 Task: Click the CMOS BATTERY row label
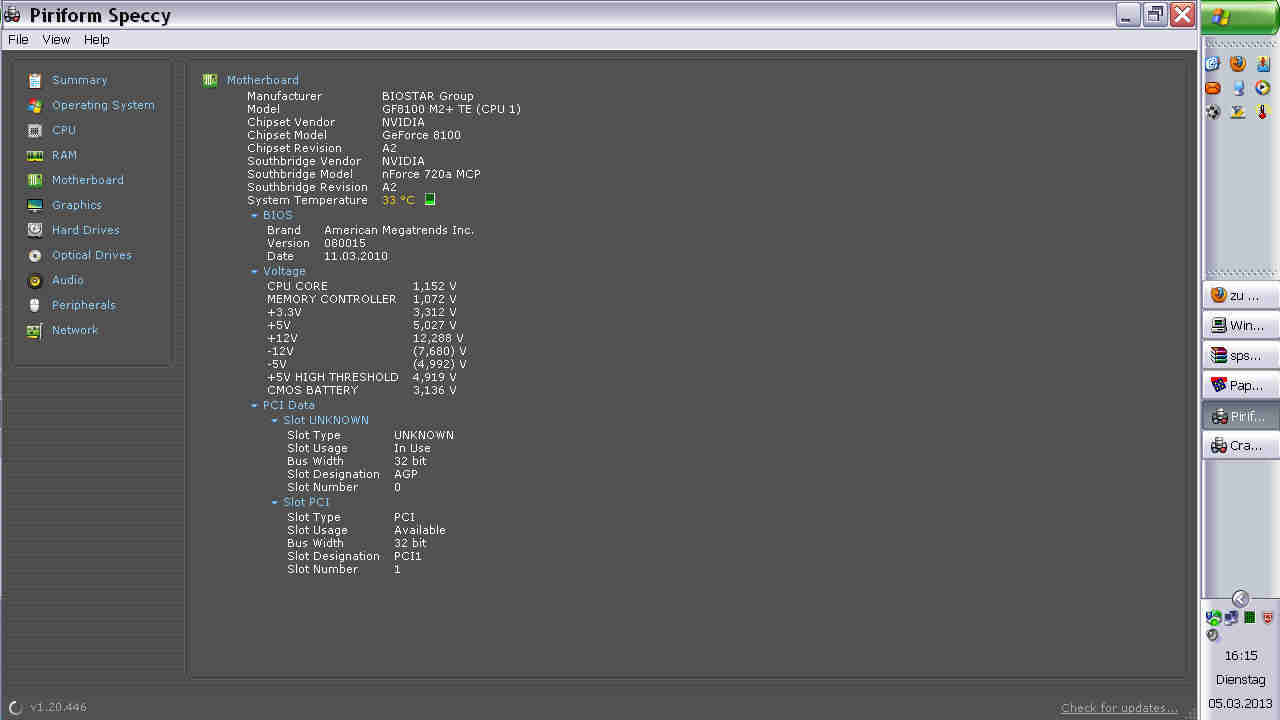[312, 390]
